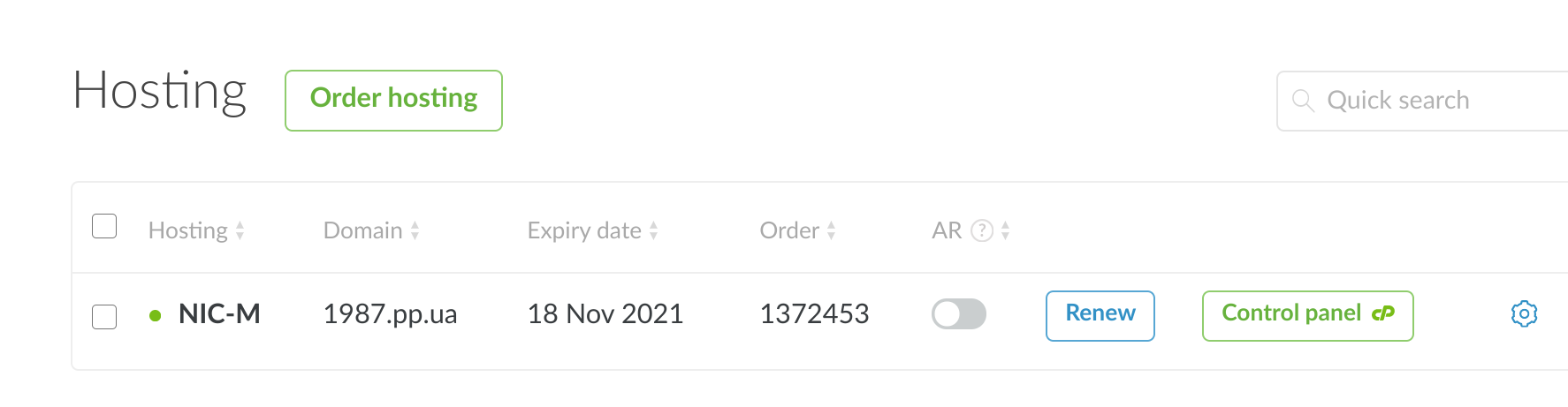Image resolution: width=1568 pixels, height=407 pixels.
Task: Select the NIC-M row checkbox
Action: 104,316
